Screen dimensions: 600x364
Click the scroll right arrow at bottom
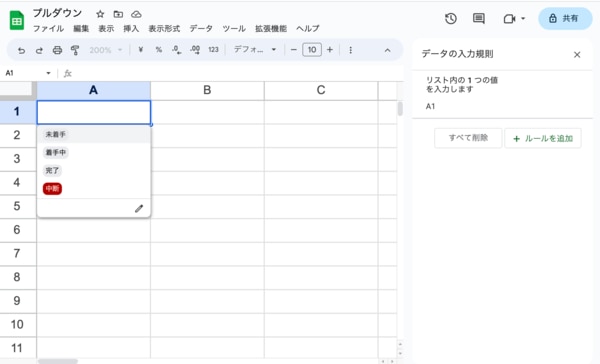(x=392, y=361)
